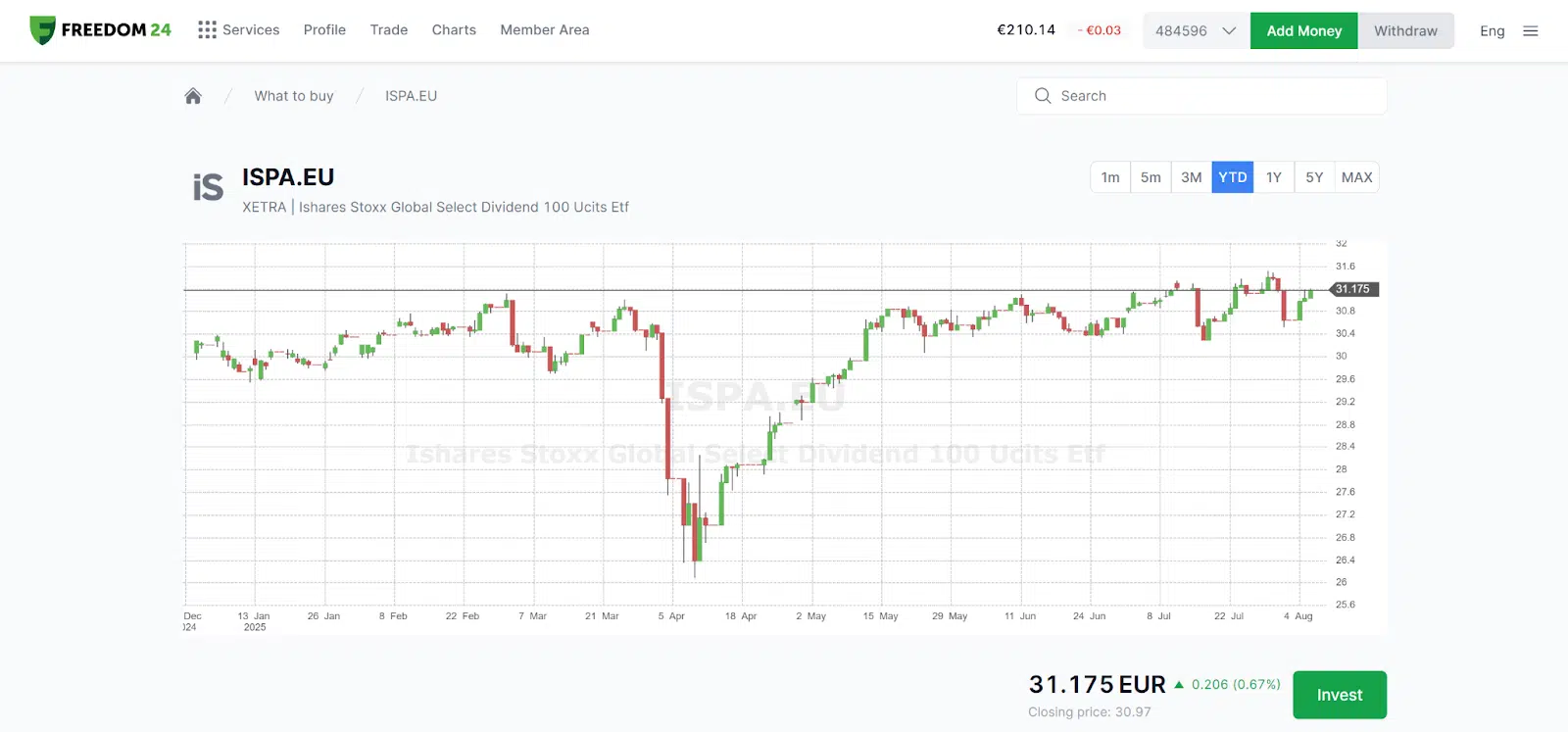Open the Charts menu
Screen dimensions: 1568x732
(x=454, y=30)
